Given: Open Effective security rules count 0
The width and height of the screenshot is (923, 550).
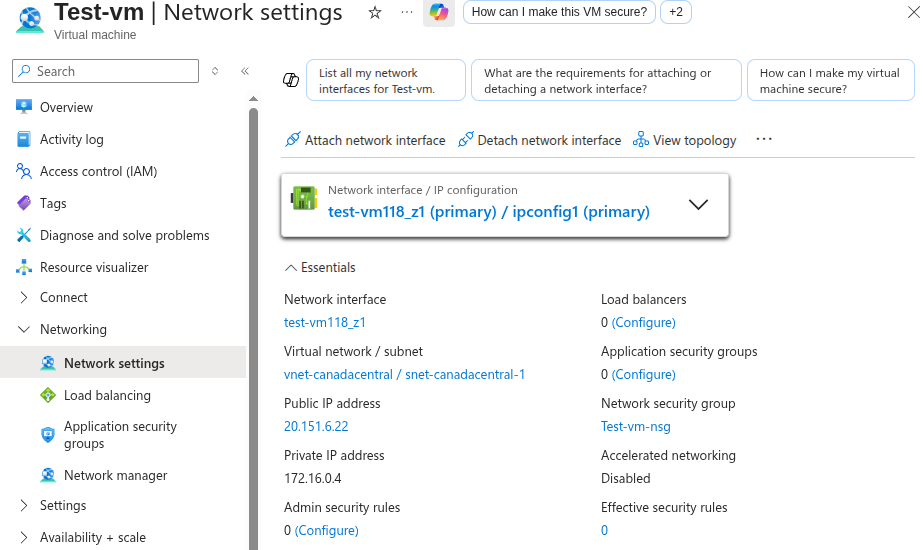Looking at the screenshot, I should (604, 531).
